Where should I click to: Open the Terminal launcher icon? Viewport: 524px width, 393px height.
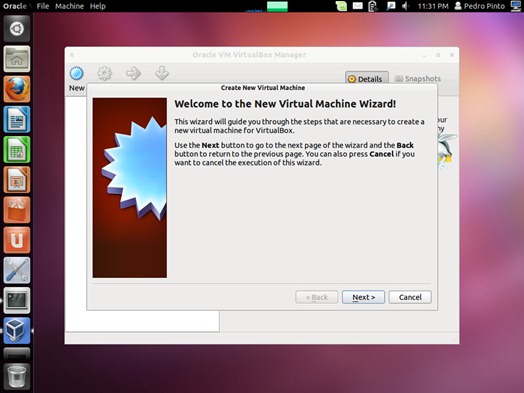[17, 300]
